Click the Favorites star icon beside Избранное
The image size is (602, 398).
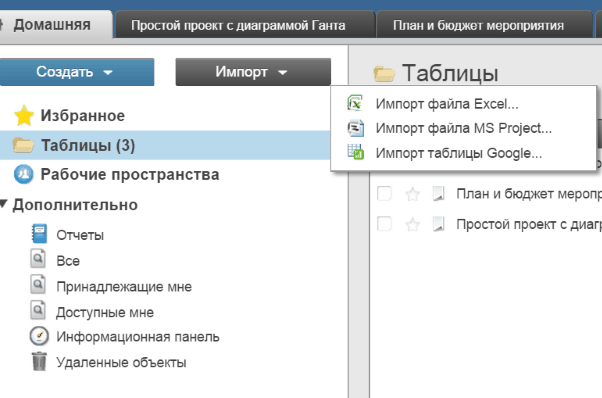tap(24, 115)
